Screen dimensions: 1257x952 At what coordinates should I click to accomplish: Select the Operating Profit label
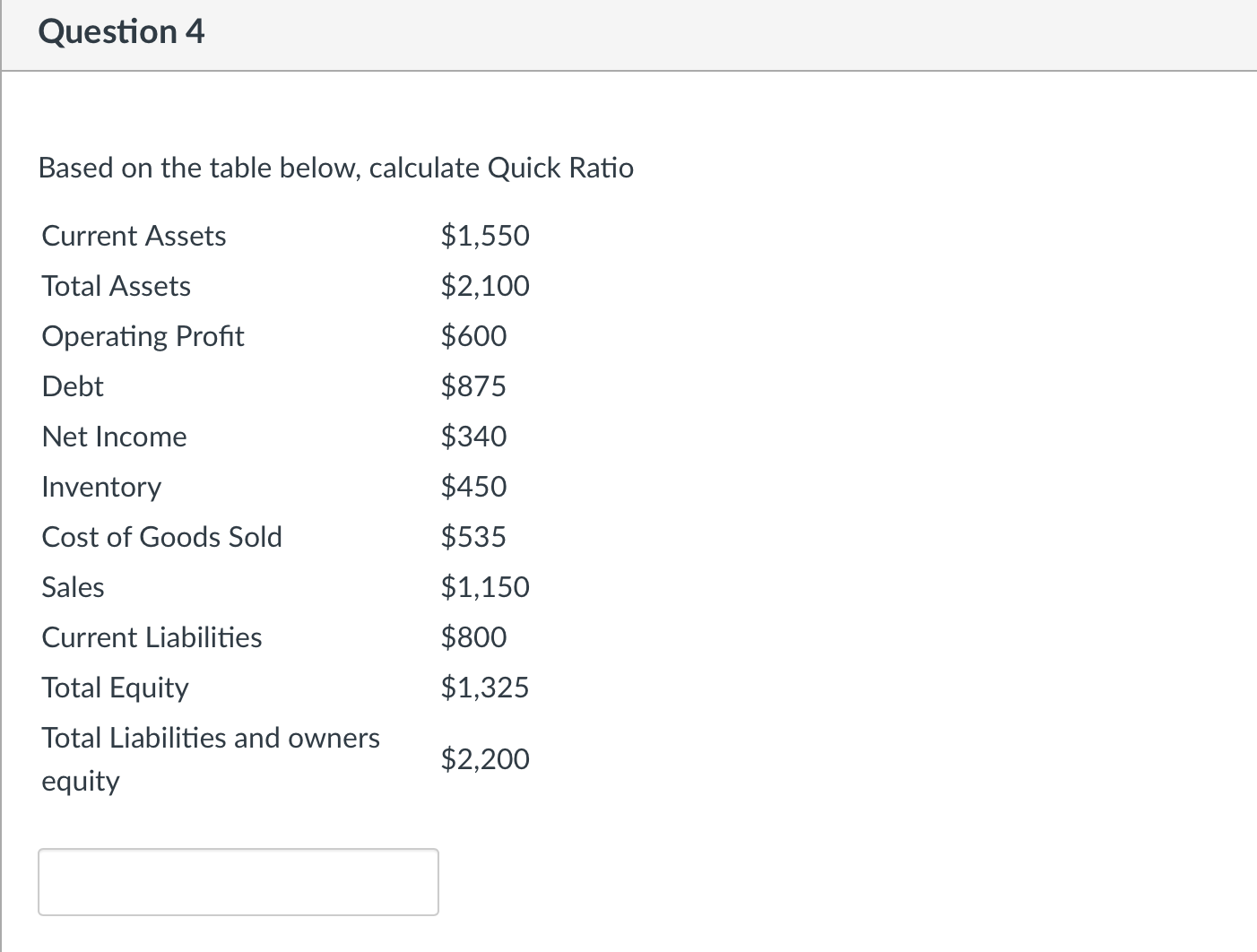point(143,336)
